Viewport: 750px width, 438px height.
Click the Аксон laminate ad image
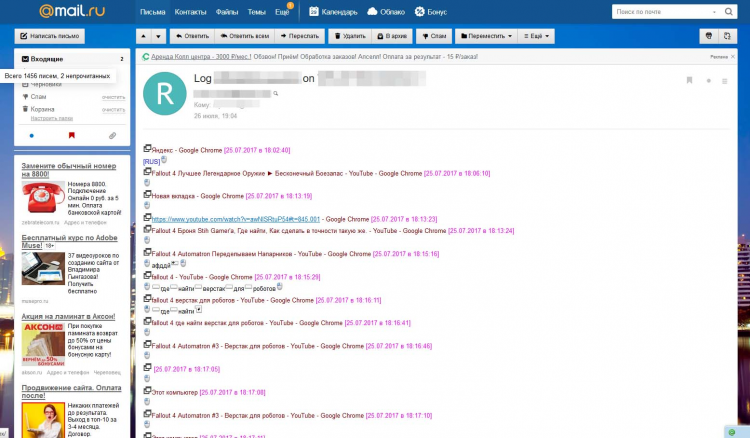43,344
